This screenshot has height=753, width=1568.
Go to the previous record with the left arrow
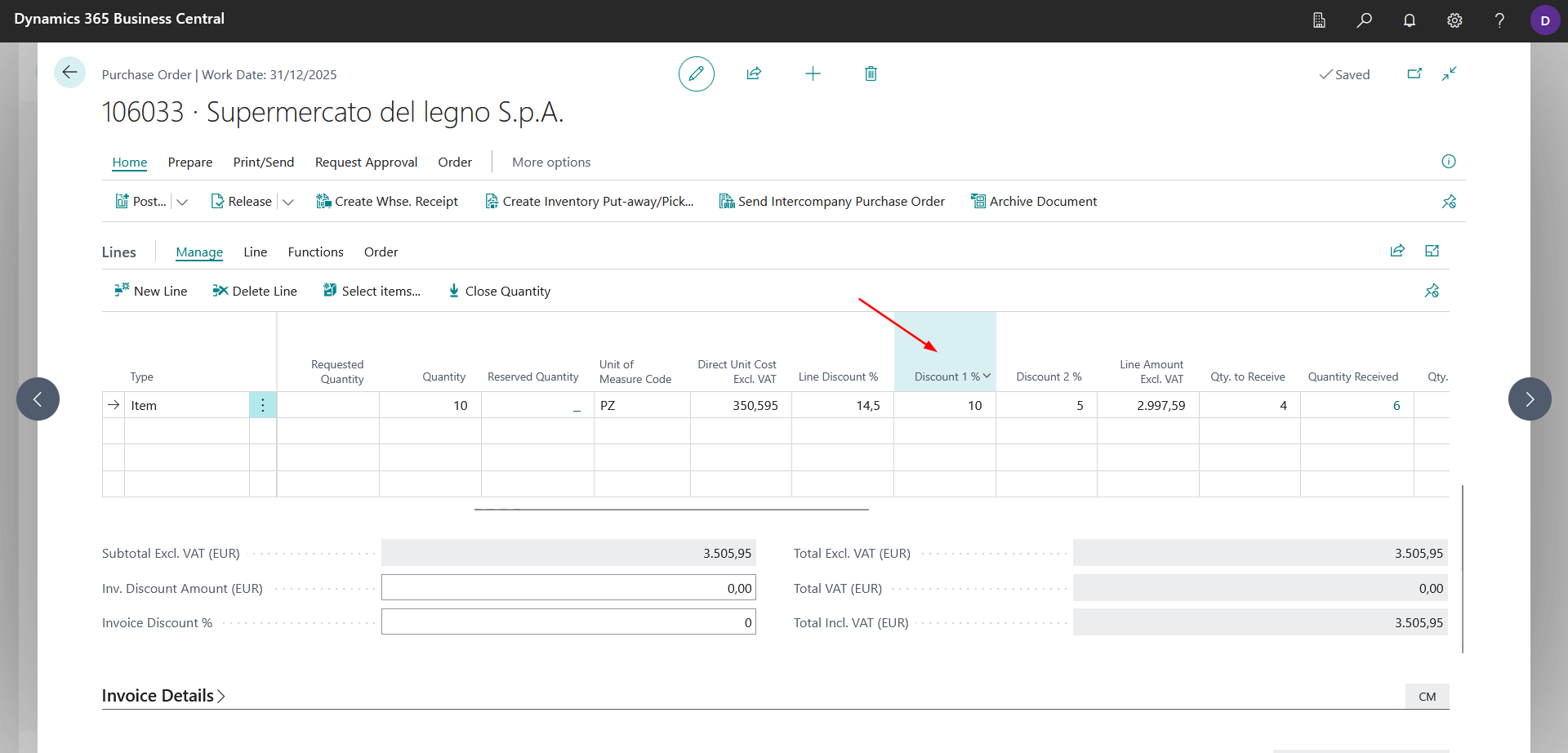point(38,399)
